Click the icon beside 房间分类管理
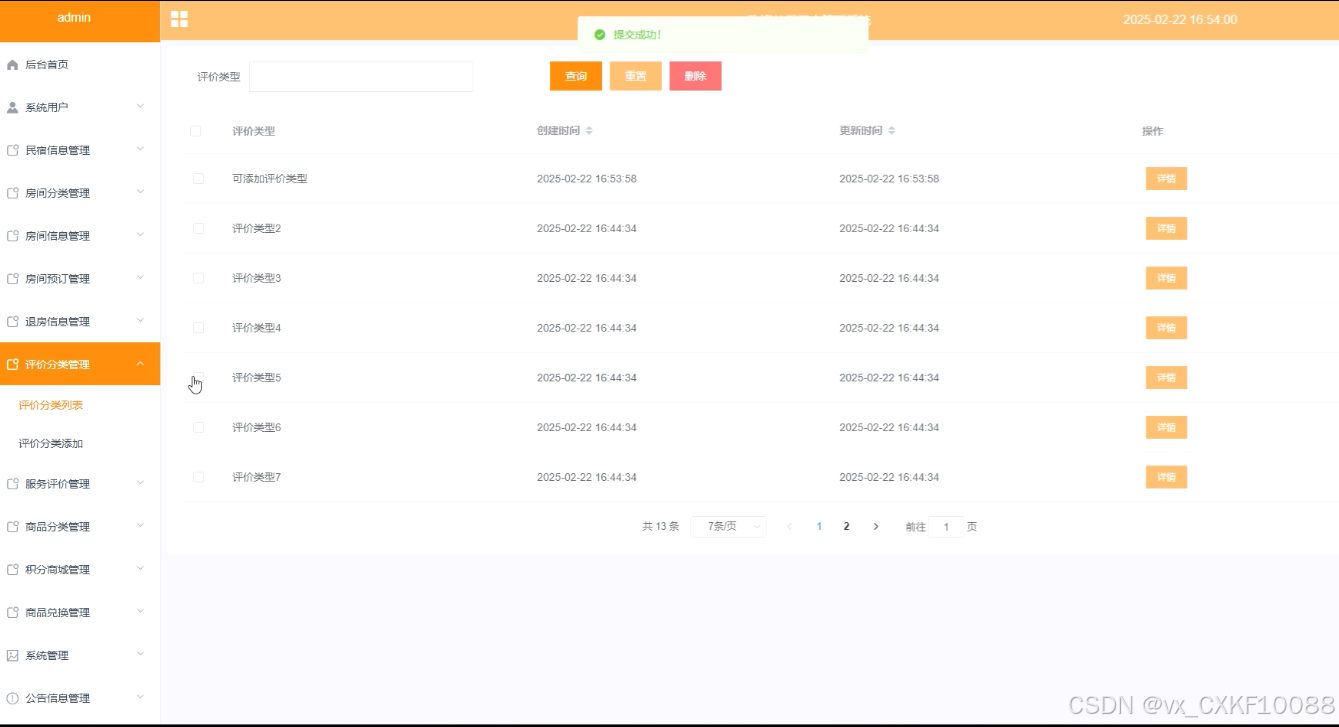Image resolution: width=1339 pixels, height=727 pixels. coord(12,193)
